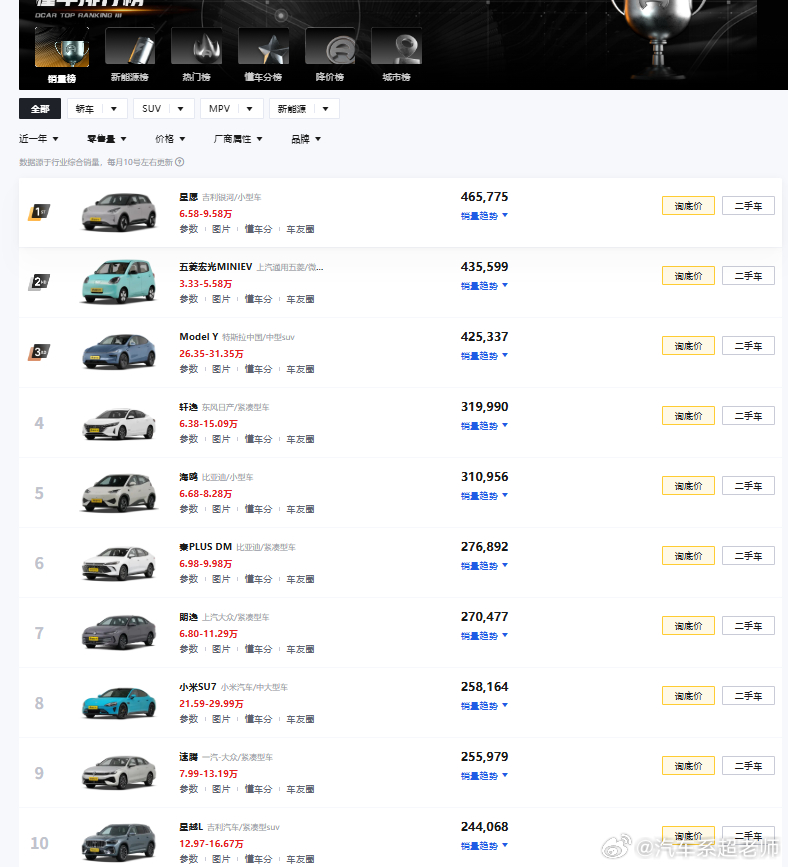Expand 销量趋势 for 星愿
788x867 pixels.
pos(484,216)
